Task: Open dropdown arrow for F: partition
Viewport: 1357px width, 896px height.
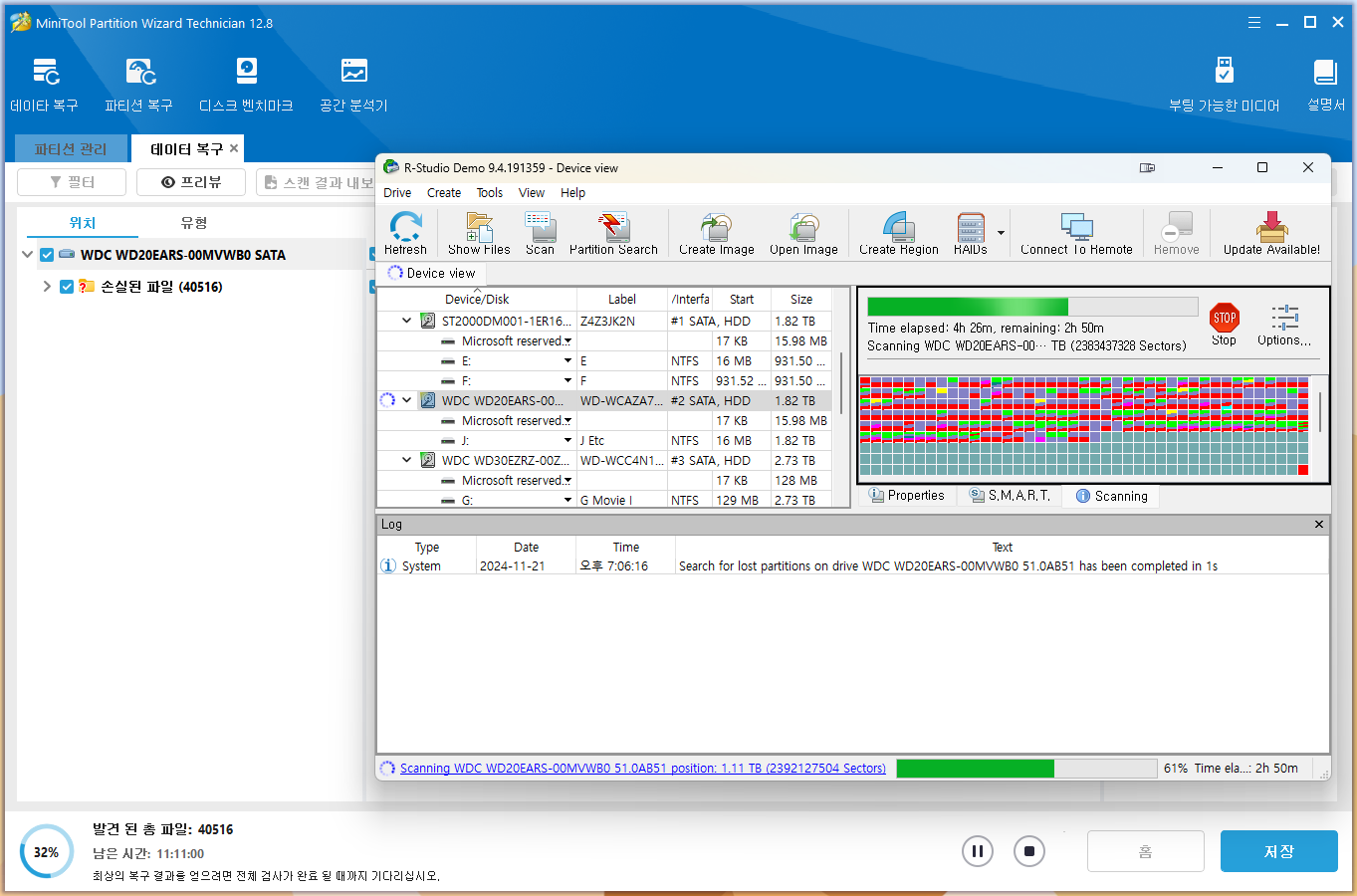Action: [567, 380]
